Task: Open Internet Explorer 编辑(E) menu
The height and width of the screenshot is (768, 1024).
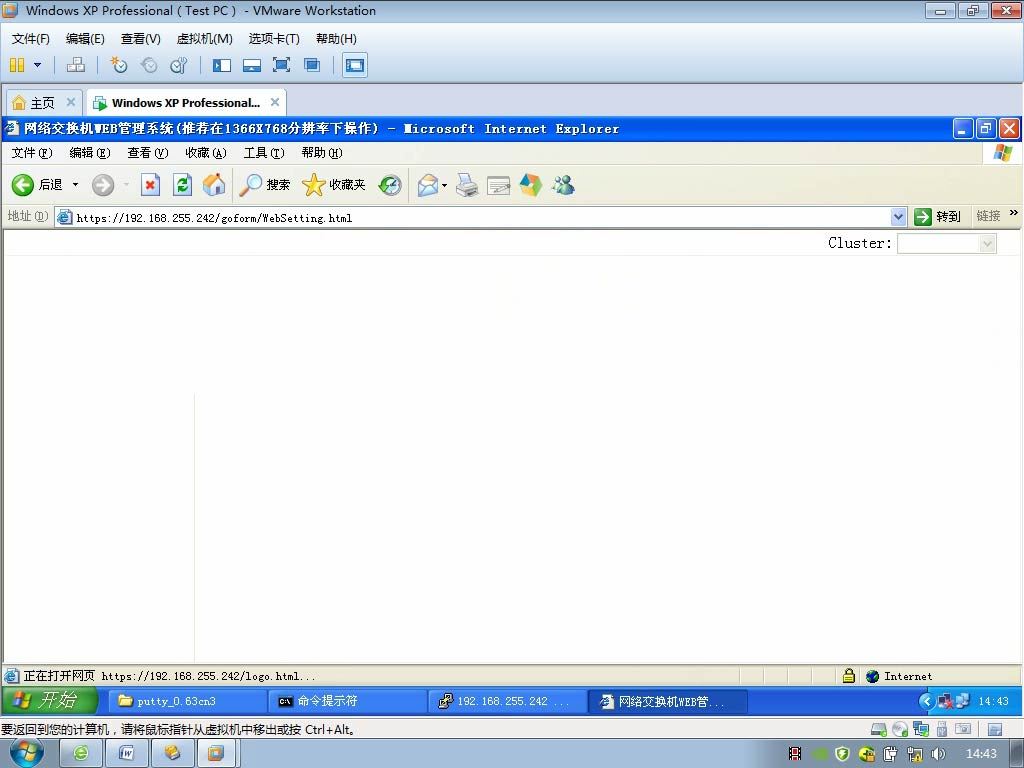Action: (x=90, y=153)
